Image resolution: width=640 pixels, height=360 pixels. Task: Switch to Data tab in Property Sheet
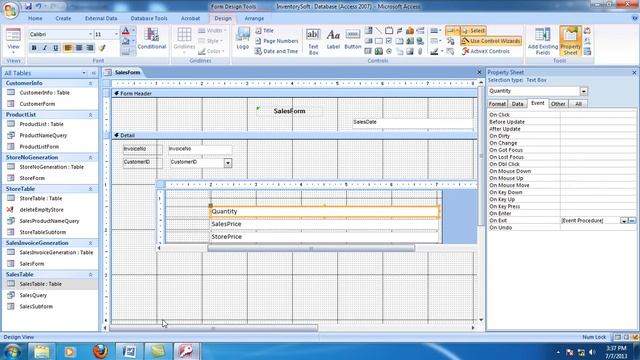(518, 104)
